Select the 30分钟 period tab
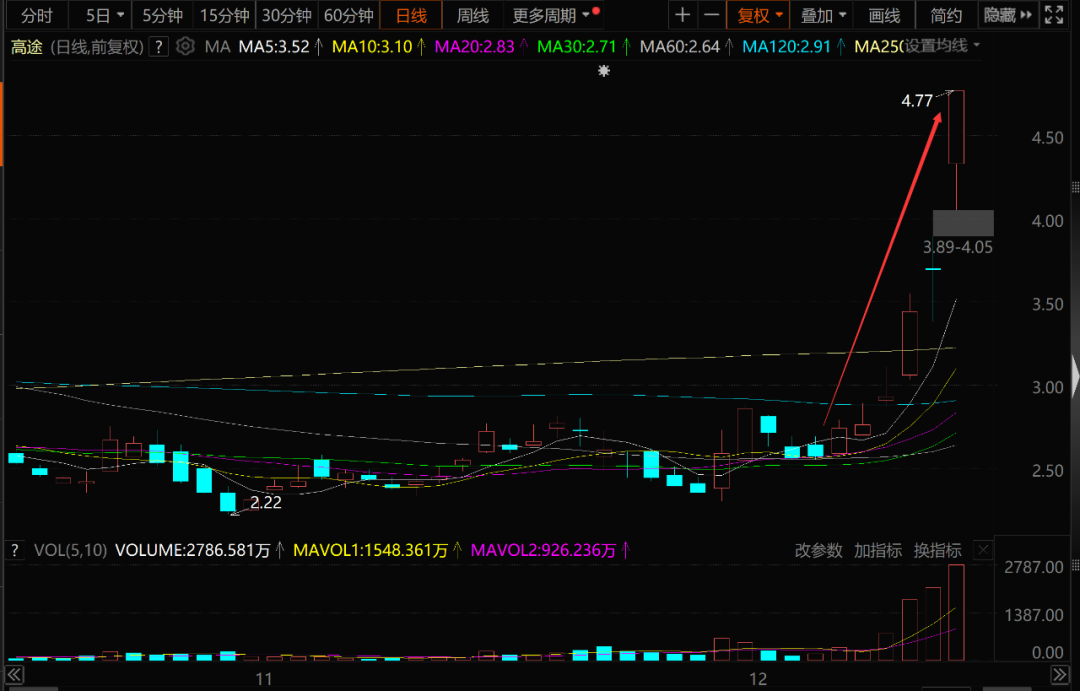Viewport: 1080px width, 691px height. 287,15
